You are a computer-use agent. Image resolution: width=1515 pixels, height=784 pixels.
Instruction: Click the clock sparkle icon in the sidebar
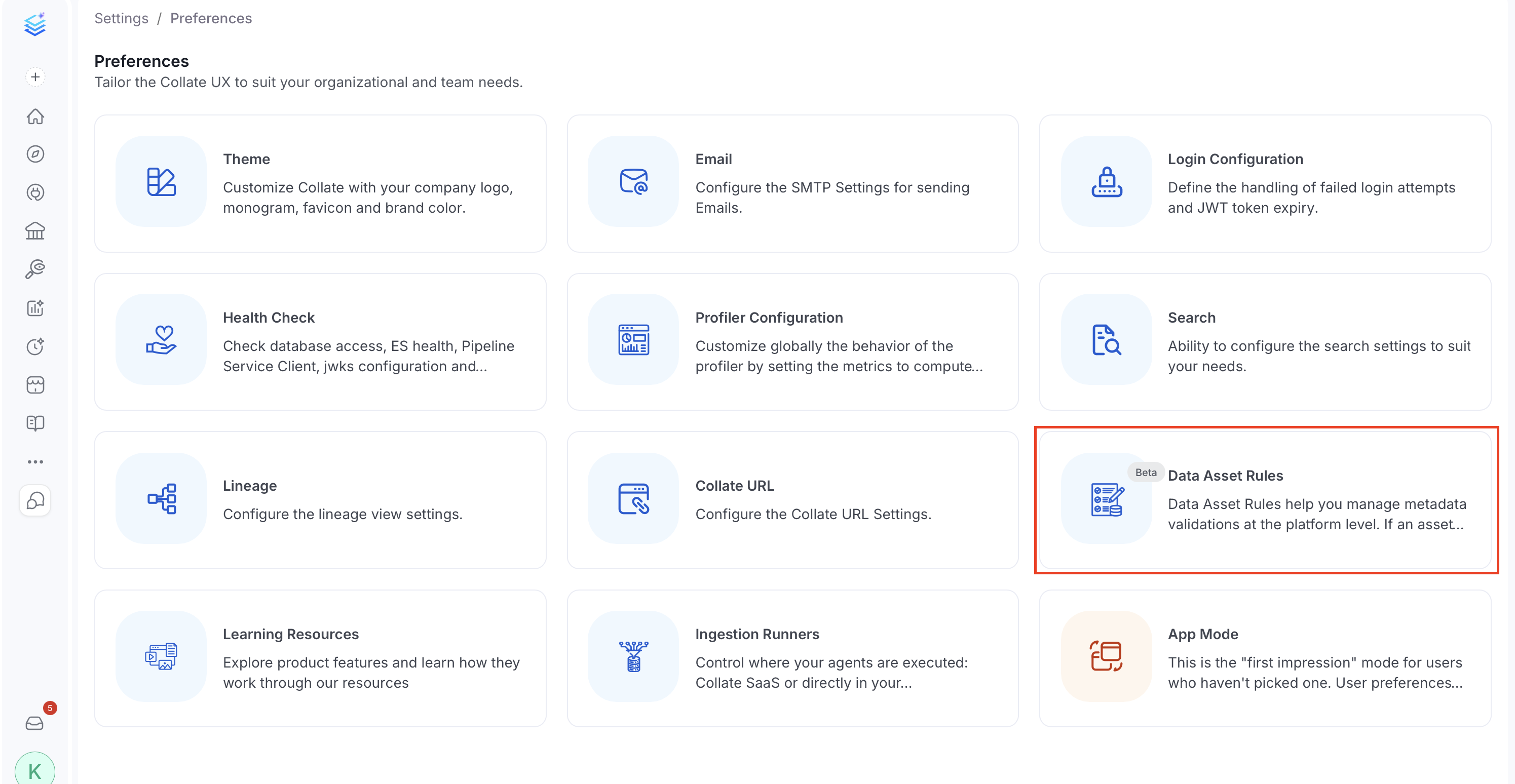tap(35, 346)
